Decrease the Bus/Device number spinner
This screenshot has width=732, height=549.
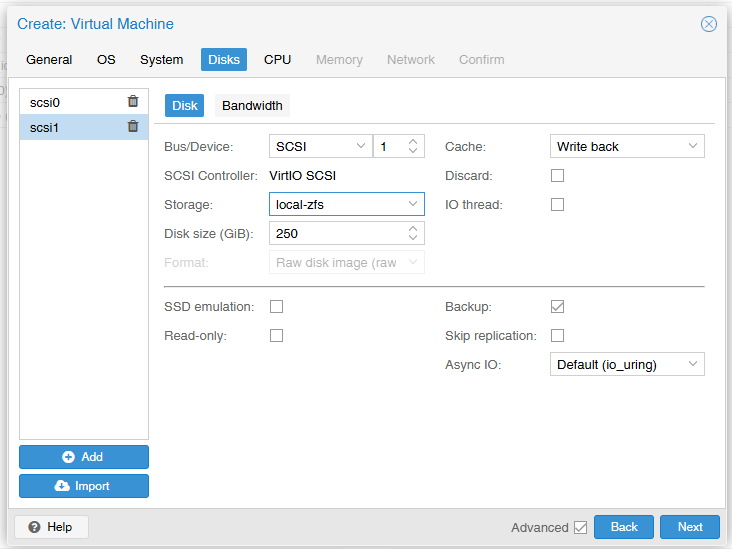coord(413,150)
